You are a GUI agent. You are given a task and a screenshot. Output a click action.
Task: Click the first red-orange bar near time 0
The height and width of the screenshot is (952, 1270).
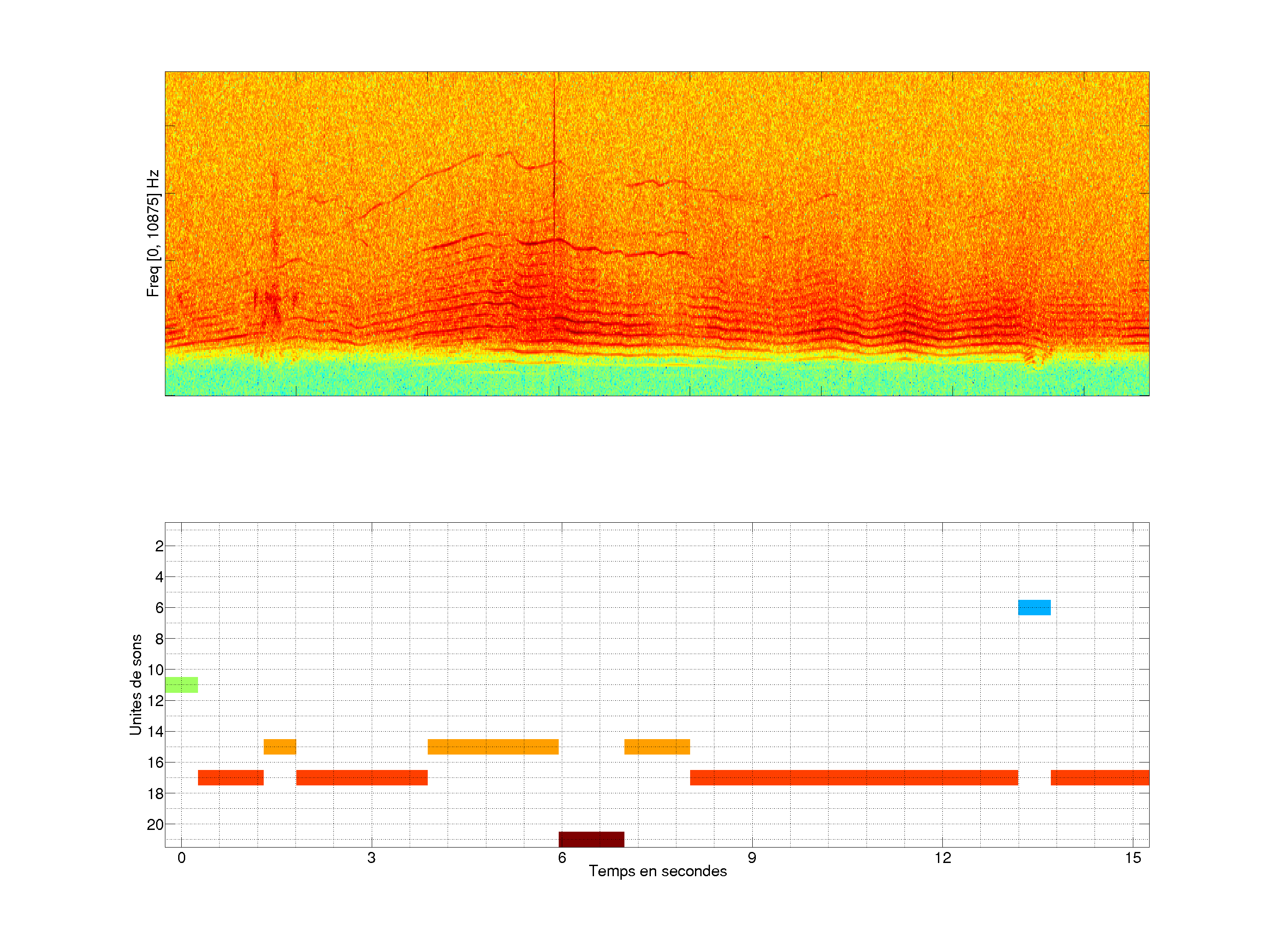pyautogui.click(x=231, y=777)
